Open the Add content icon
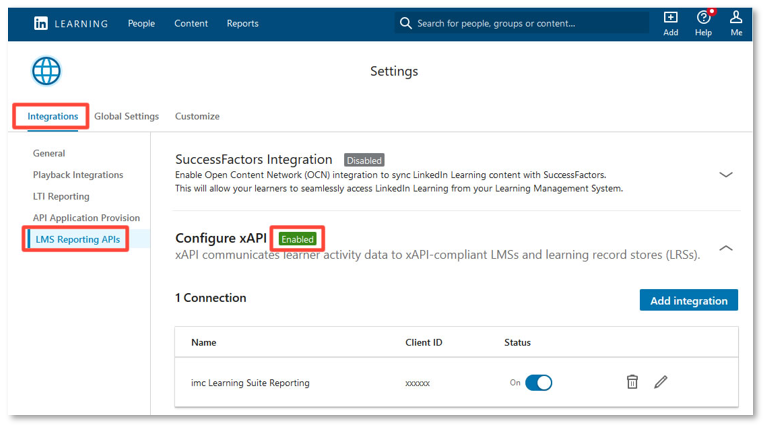This screenshot has height=429, width=769. [x=670, y=19]
